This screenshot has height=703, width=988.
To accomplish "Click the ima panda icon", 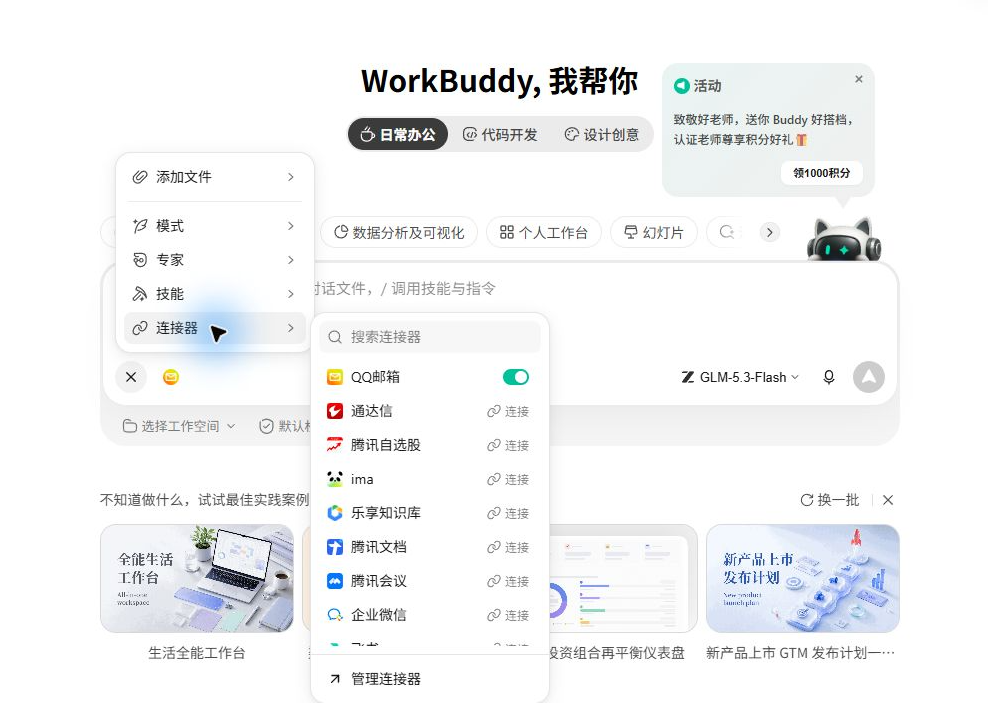I will tap(335, 479).
